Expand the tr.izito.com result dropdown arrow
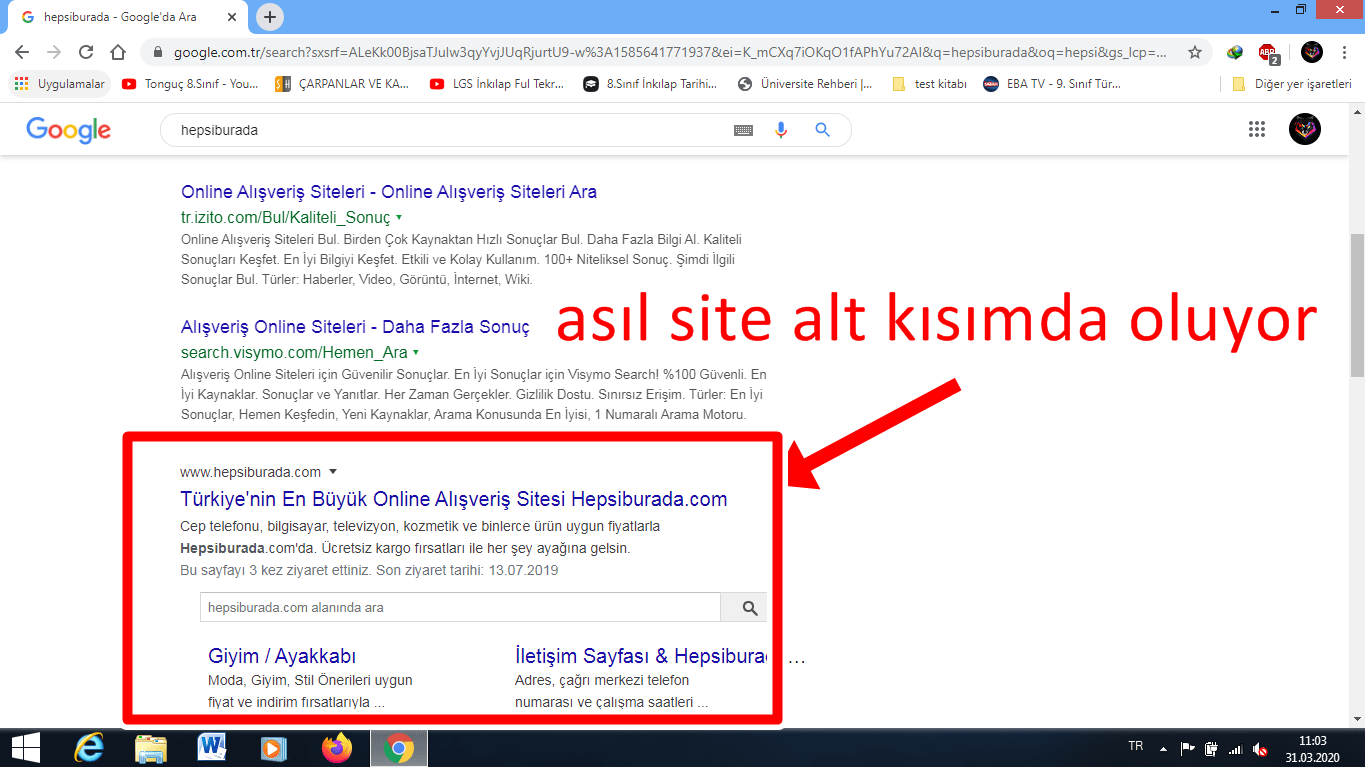Viewport: 1365px width, 767px height. tap(399, 216)
